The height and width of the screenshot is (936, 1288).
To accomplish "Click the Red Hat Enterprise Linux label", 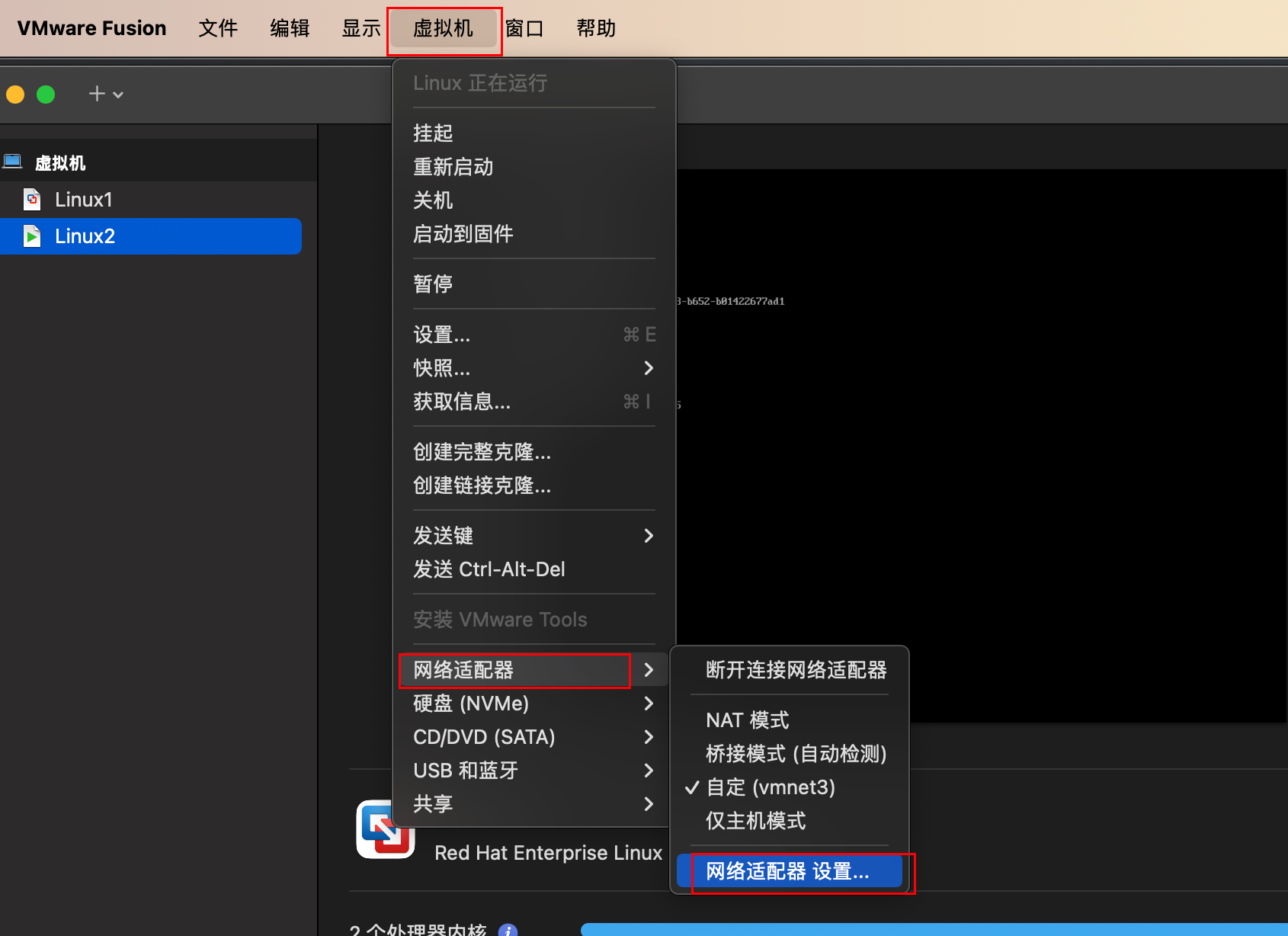I will pyautogui.click(x=548, y=853).
